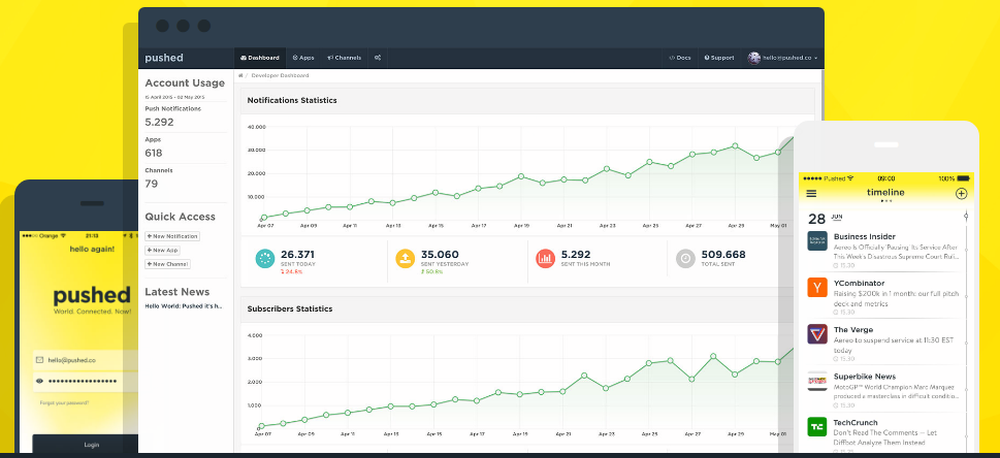Click the pushed logo in dashboard navbar
Screen dimensions: 1000x458
(x=164, y=58)
